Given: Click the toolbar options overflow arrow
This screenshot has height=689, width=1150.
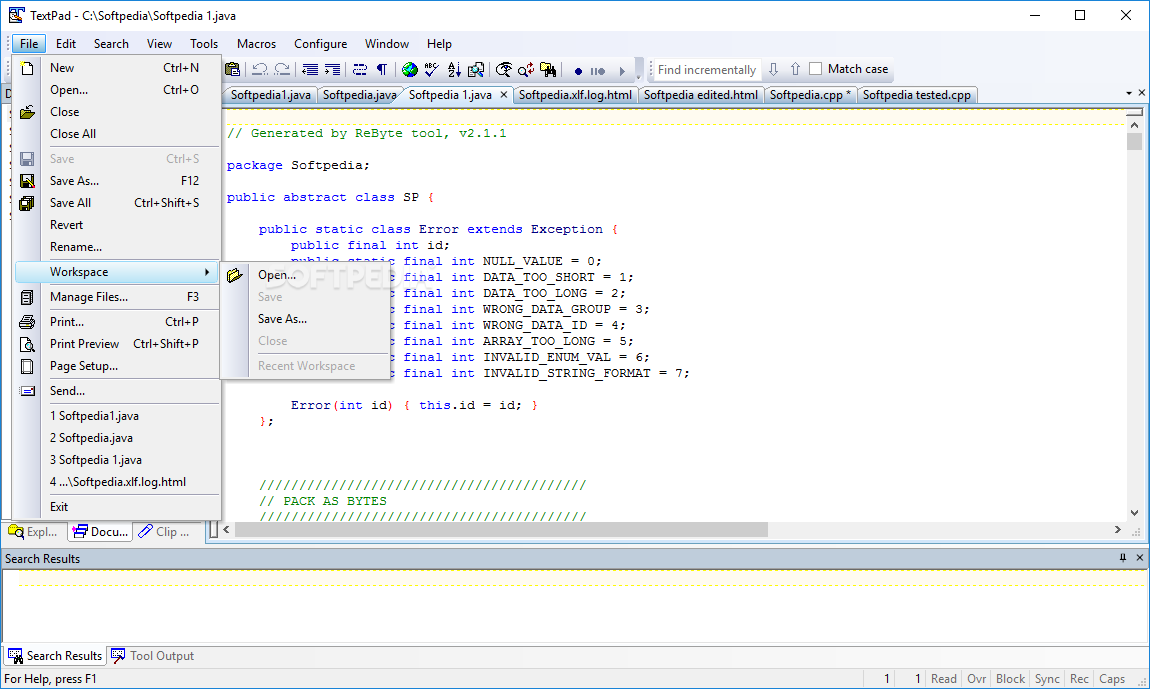Looking at the screenshot, I should [x=638, y=76].
